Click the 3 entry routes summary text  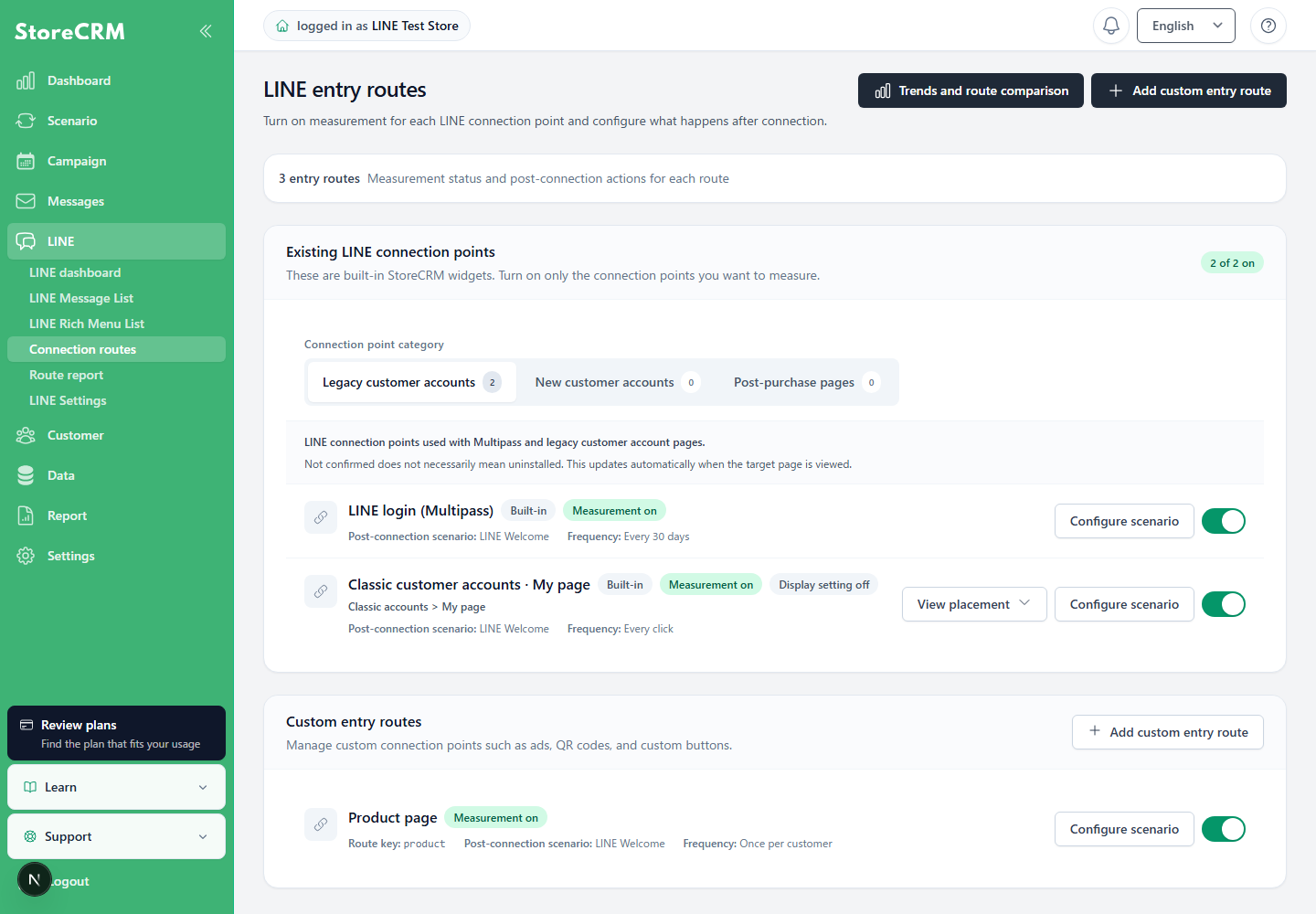pyautogui.click(x=319, y=178)
